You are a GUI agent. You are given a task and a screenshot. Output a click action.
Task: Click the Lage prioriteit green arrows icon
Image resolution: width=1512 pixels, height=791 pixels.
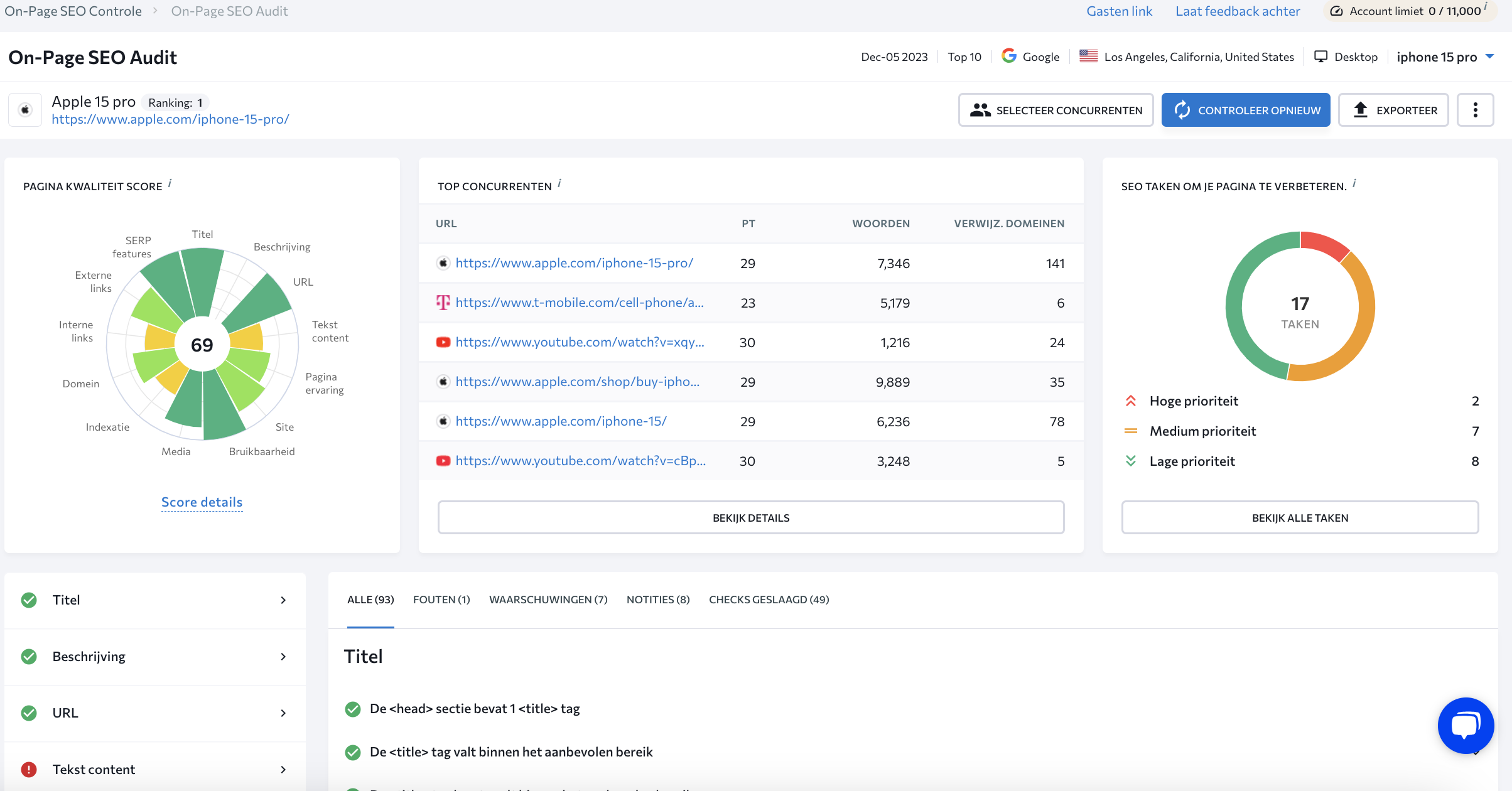point(1131,461)
